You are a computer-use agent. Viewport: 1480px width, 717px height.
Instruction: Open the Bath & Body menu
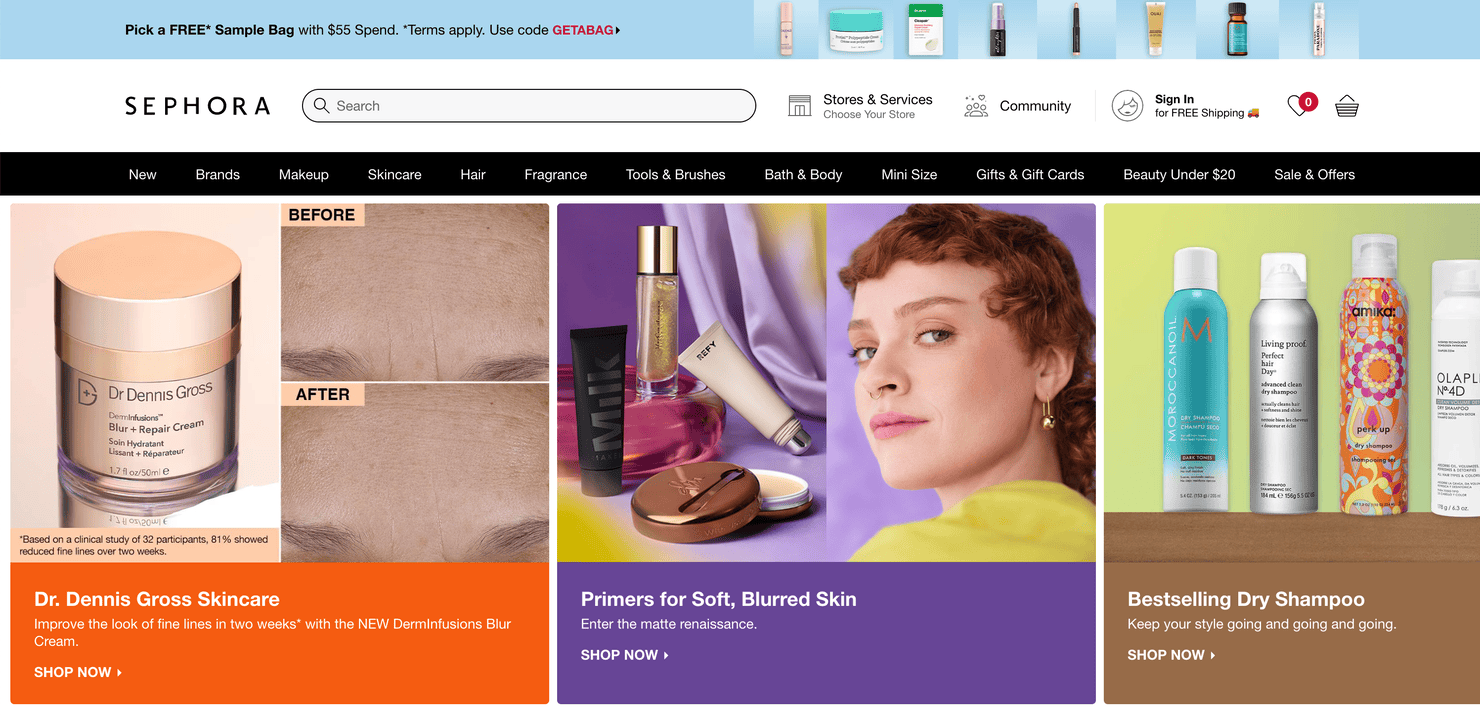[x=804, y=174]
